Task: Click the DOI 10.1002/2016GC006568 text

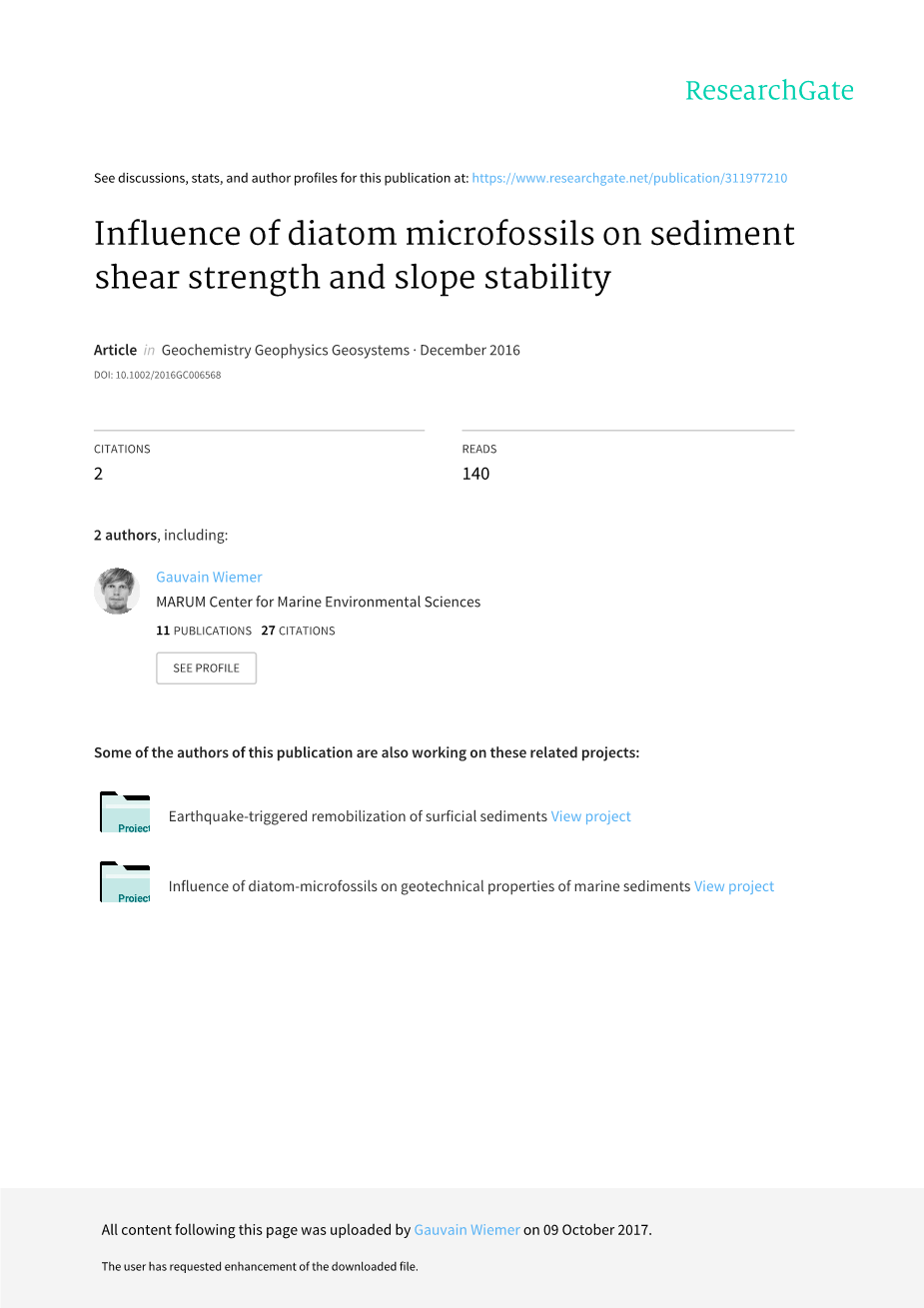Action: click(x=158, y=375)
